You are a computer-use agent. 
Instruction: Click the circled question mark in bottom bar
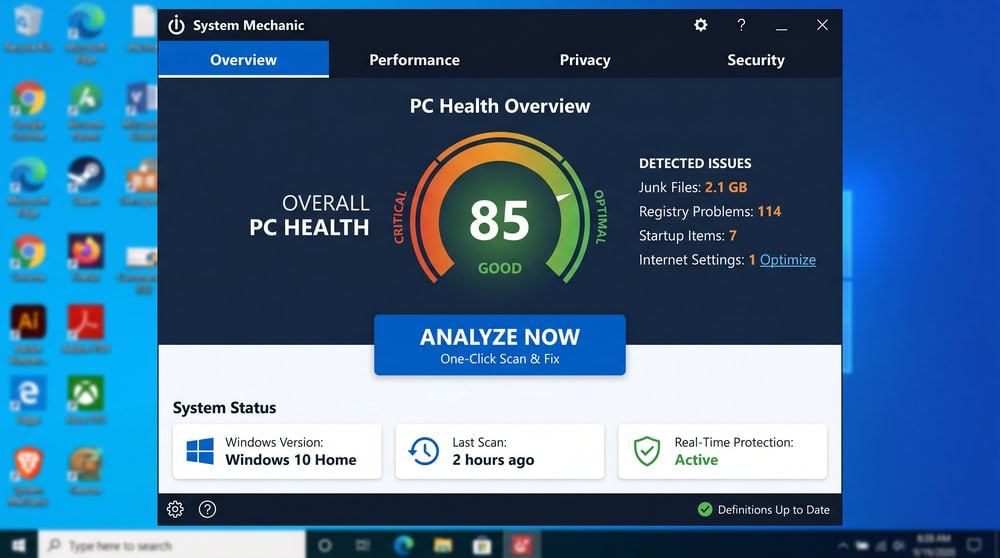coord(207,509)
